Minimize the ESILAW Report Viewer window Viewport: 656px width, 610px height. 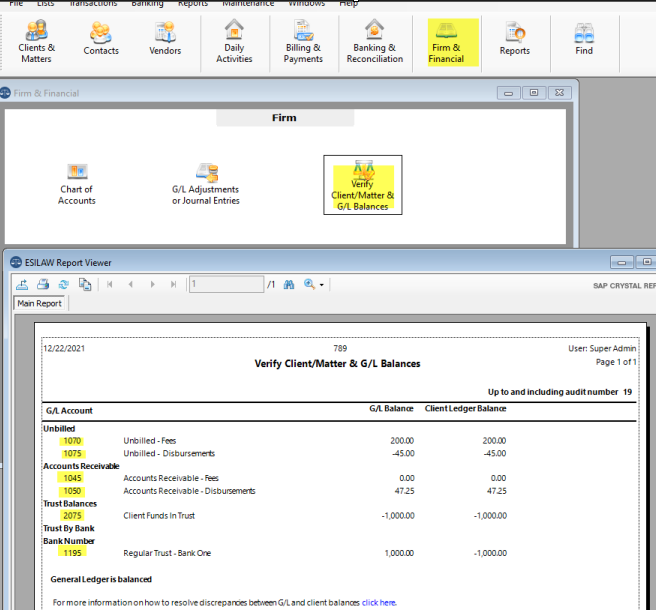point(622,262)
